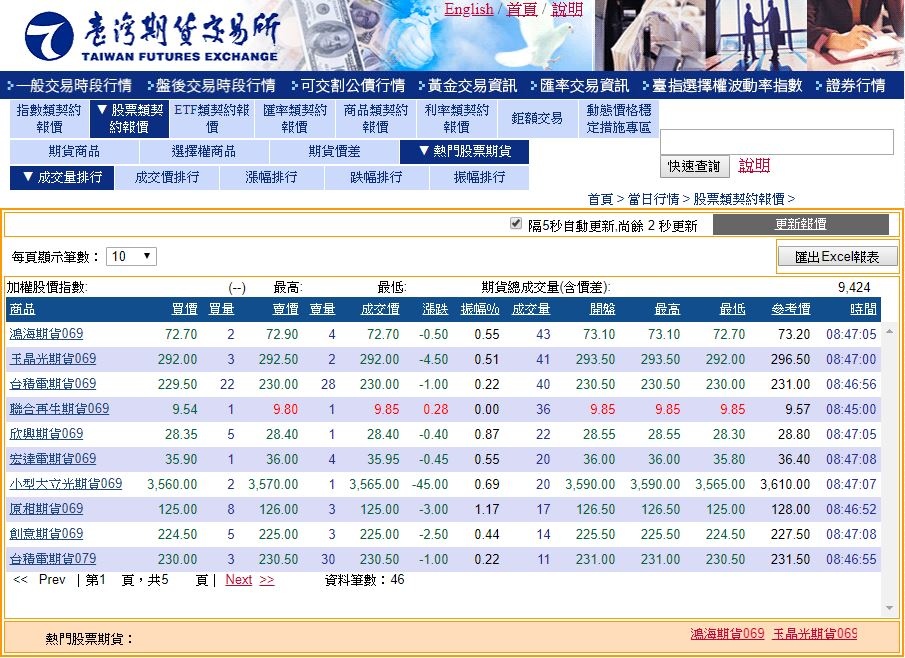The width and height of the screenshot is (905, 658).
Task: Click 當日行情 breadcrumb
Action: click(x=653, y=199)
